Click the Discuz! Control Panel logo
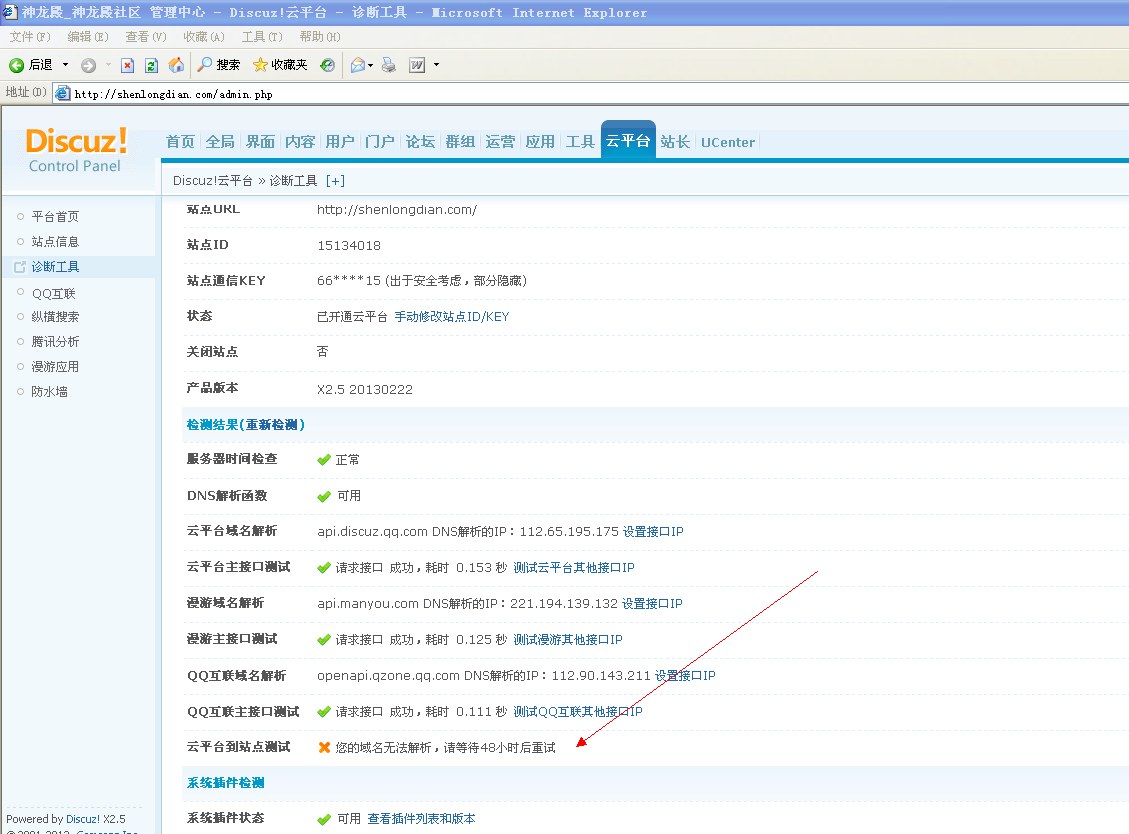The width and height of the screenshot is (1129, 834). (x=76, y=150)
